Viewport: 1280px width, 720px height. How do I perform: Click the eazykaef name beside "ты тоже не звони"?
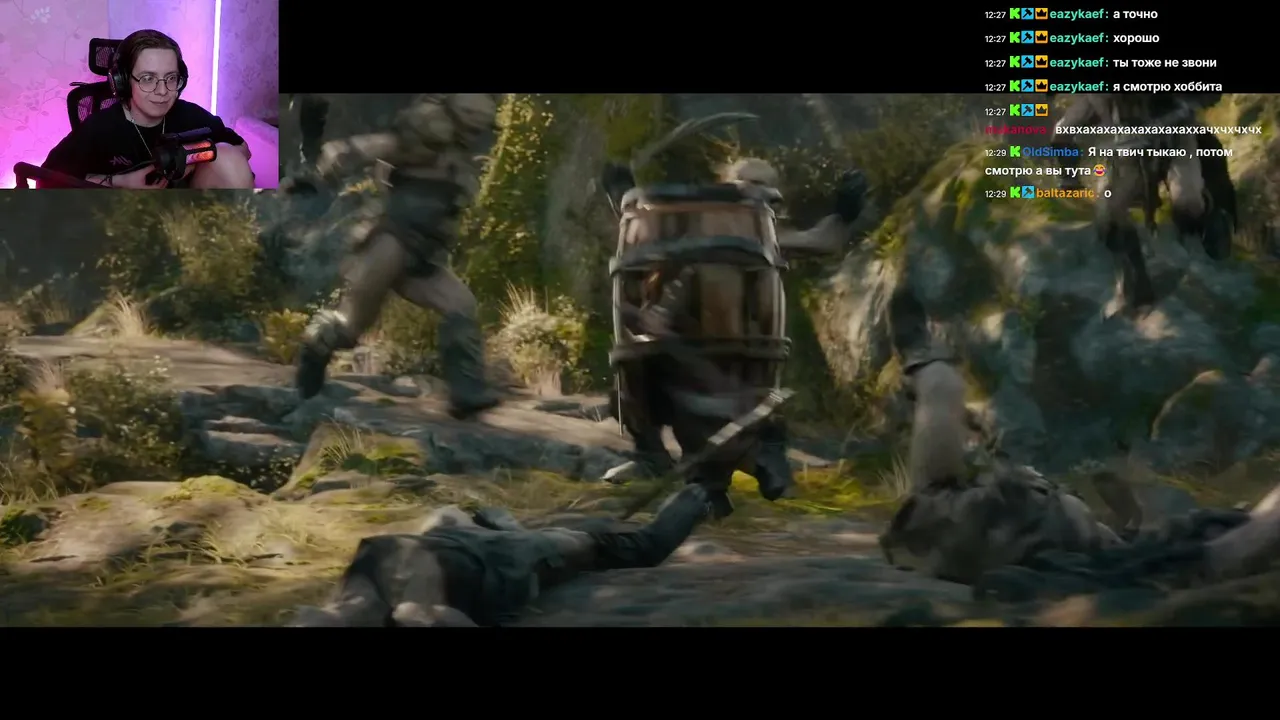tap(1078, 62)
